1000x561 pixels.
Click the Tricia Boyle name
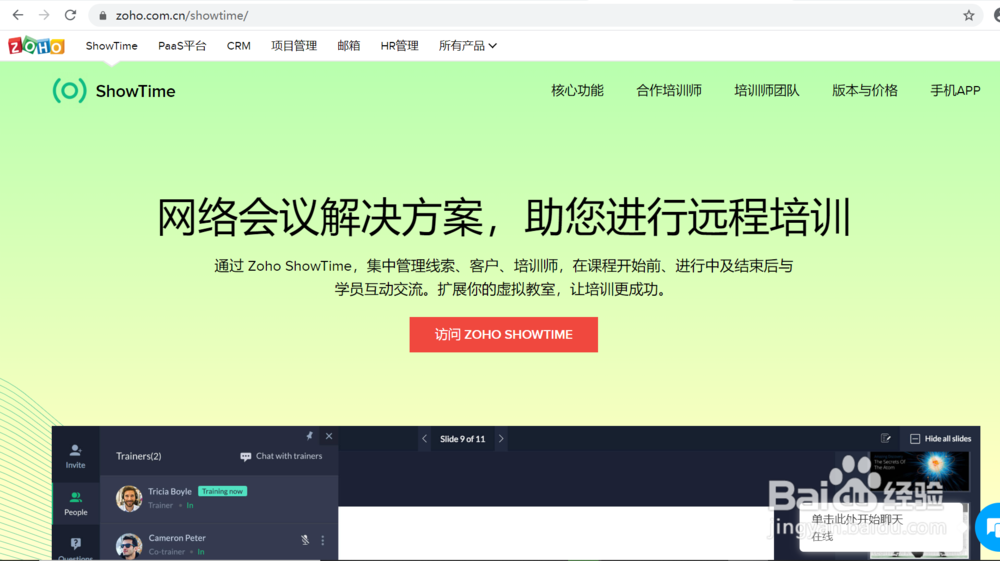pos(170,492)
